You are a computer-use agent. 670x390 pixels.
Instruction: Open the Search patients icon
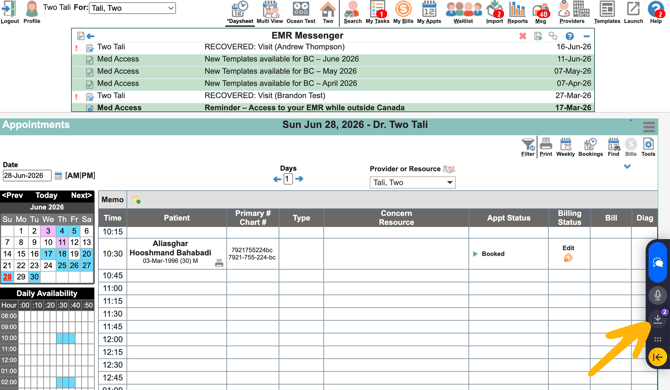coord(353,12)
